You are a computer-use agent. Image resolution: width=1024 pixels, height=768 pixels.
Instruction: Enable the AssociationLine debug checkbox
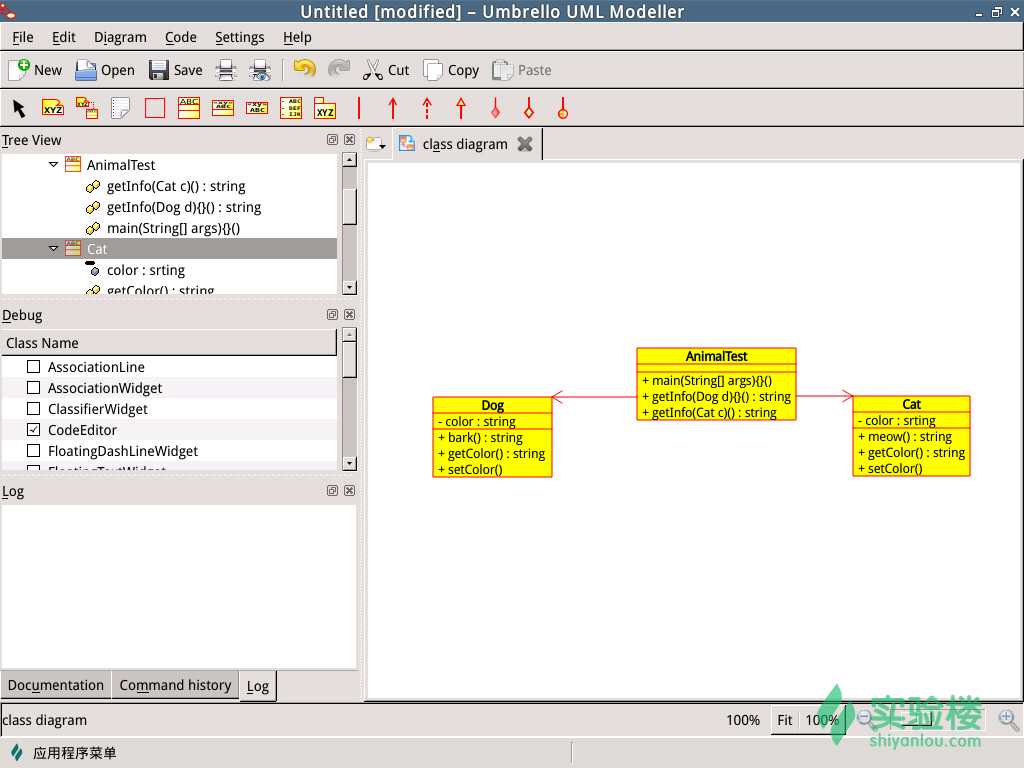[x=33, y=366]
